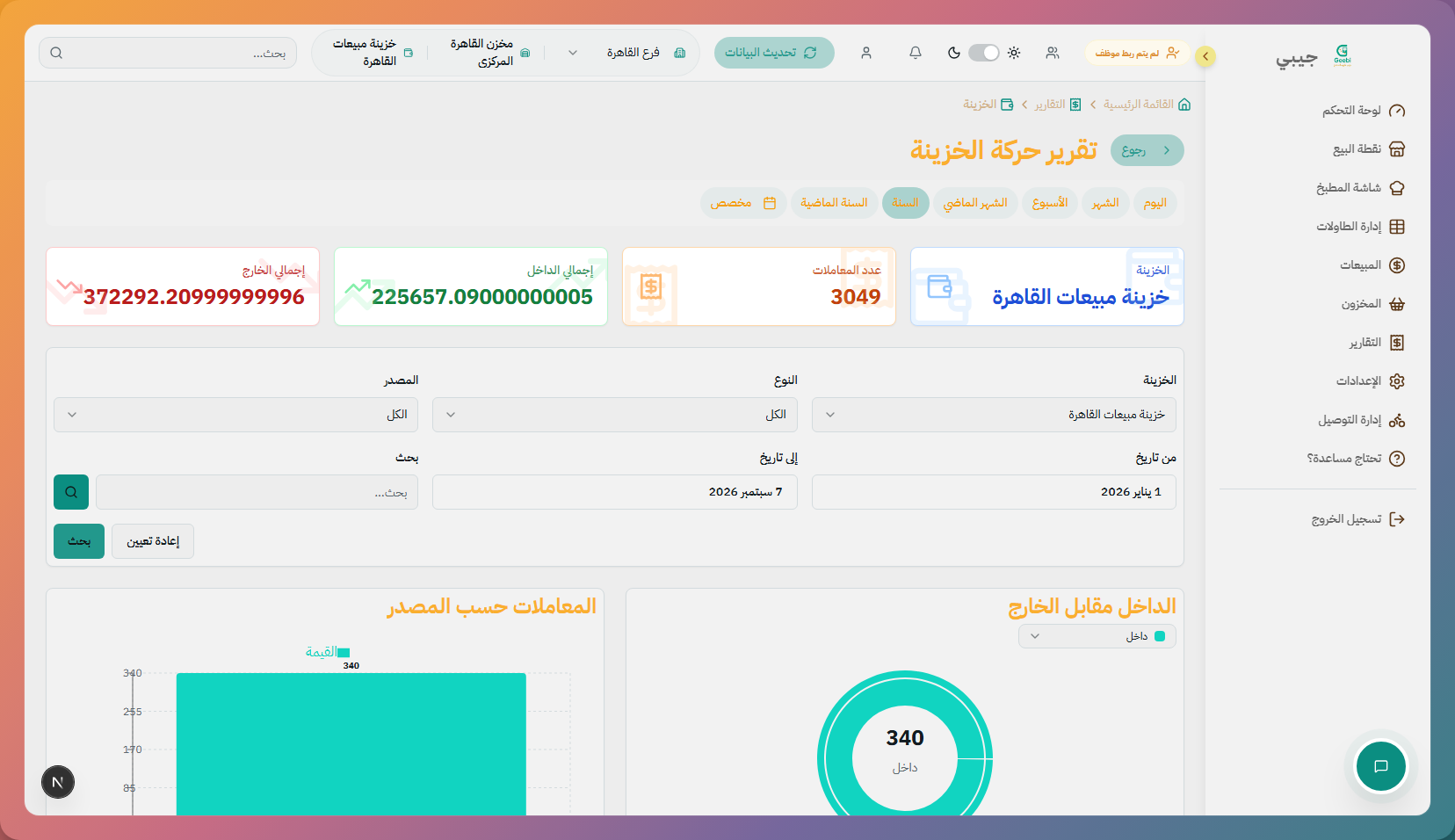This screenshot has height=840, width=1455.
Task: Open notifications bell
Action: pos(916,53)
